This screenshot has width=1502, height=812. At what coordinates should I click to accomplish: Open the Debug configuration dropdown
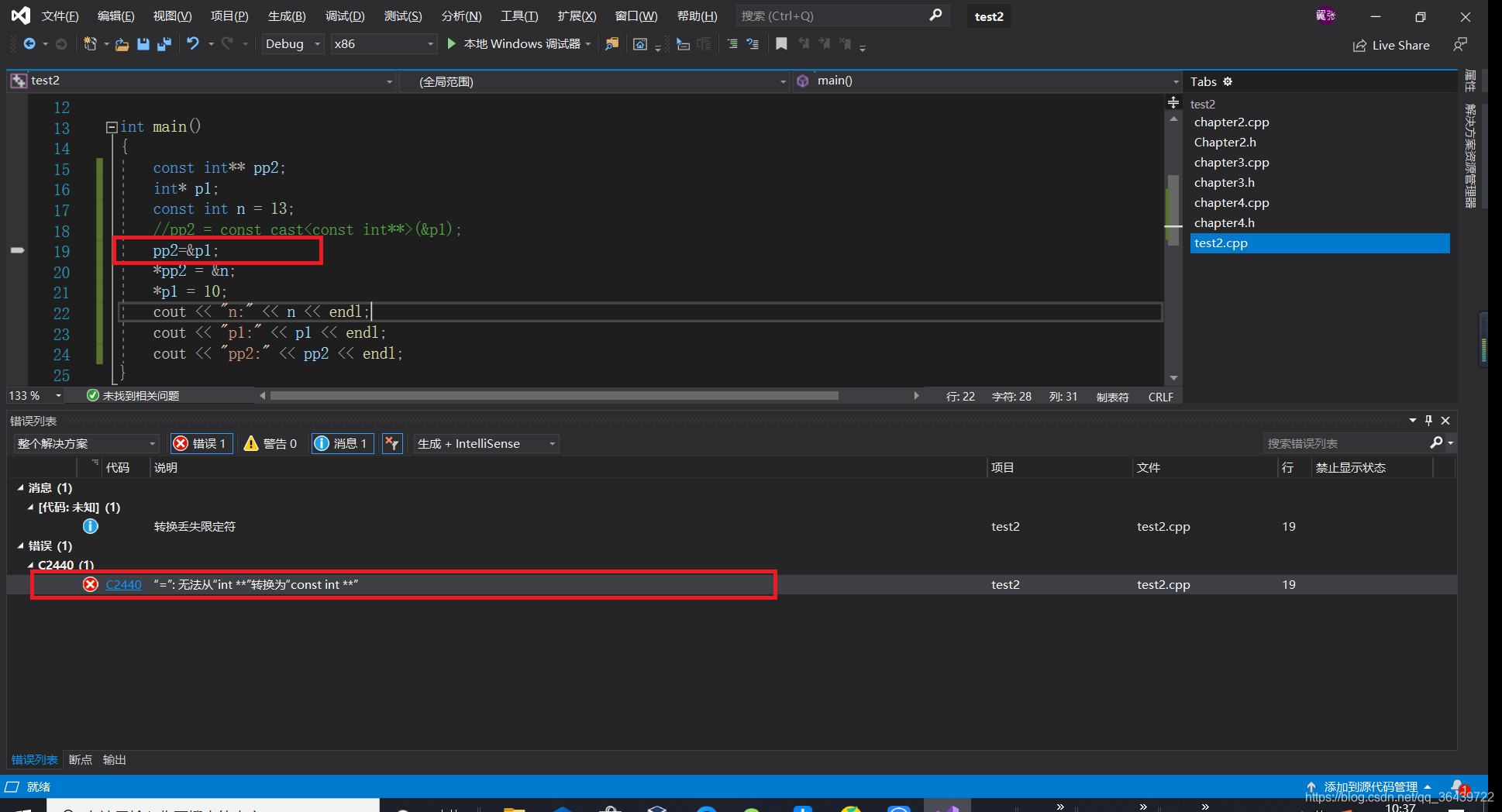click(x=292, y=44)
